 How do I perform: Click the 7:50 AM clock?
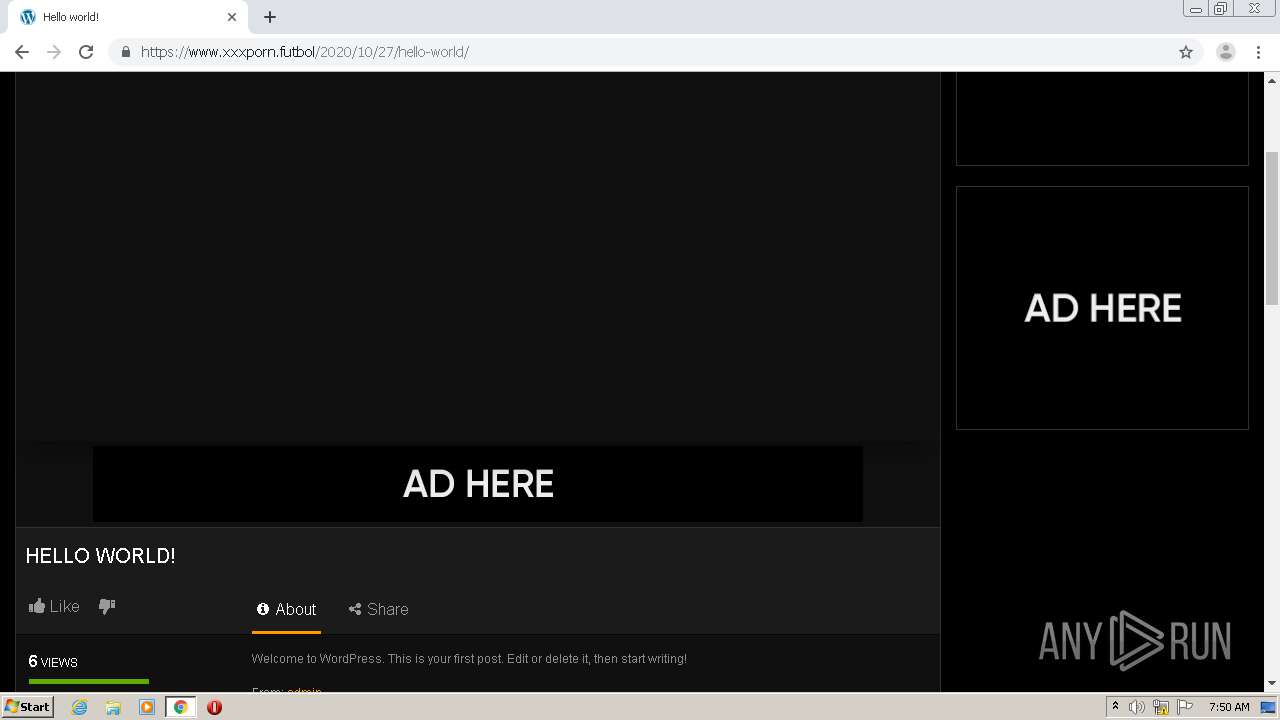click(1229, 707)
